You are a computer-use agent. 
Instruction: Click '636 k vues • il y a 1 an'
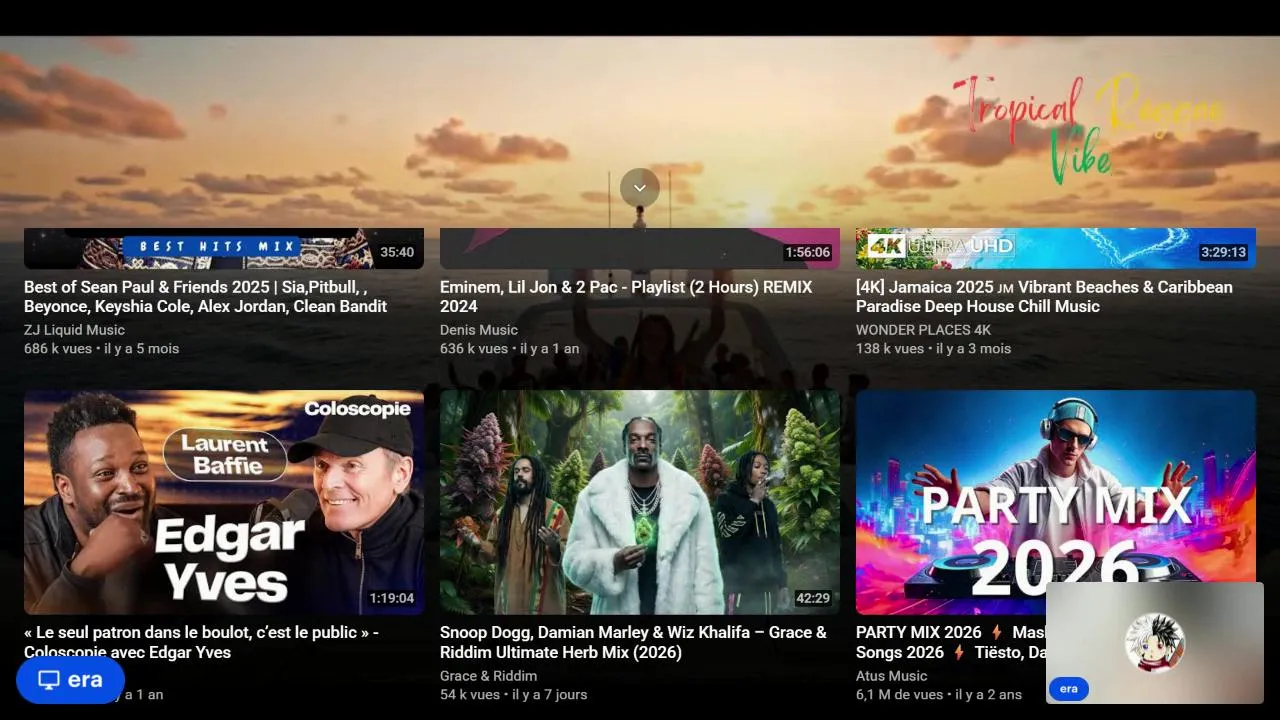[509, 349]
